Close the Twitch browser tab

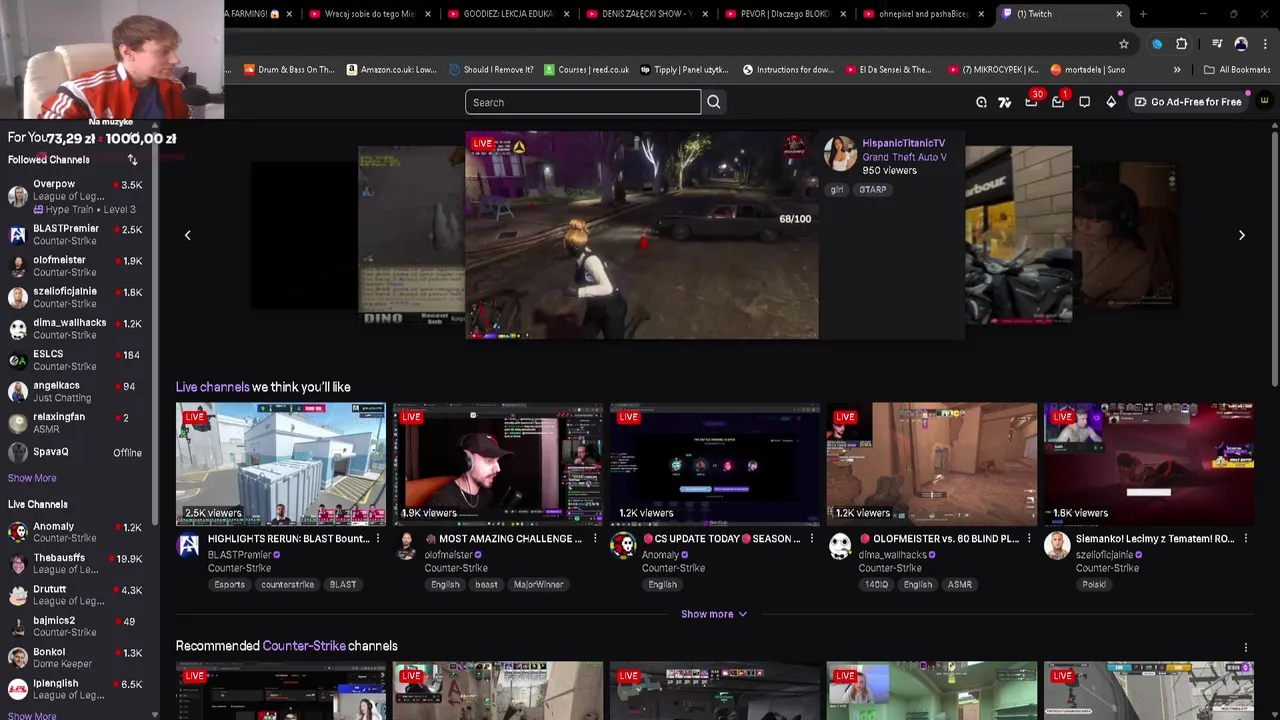click(x=1119, y=14)
